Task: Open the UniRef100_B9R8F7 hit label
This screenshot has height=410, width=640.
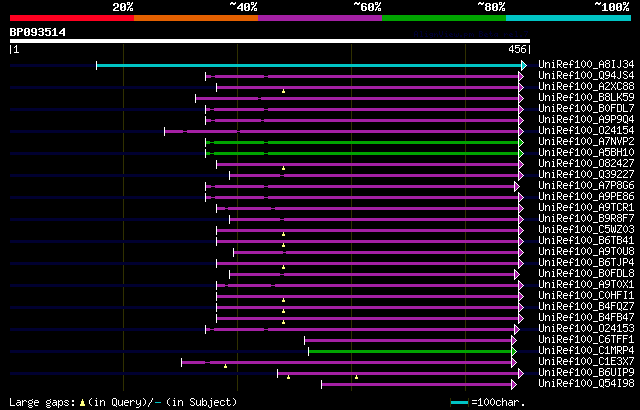Action: pos(586,219)
